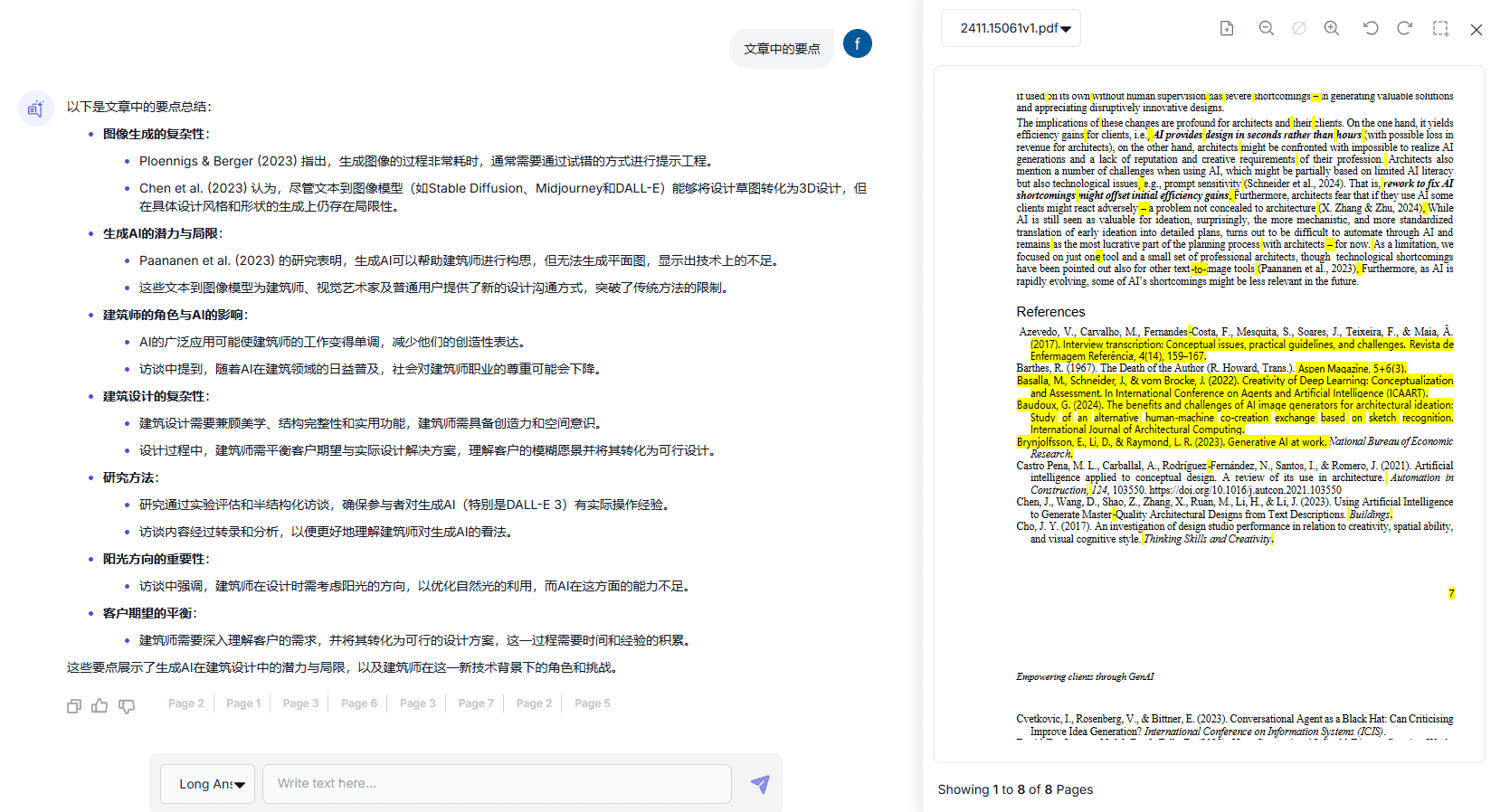
Task: Zoom out of the PDF viewer
Action: 1267,28
